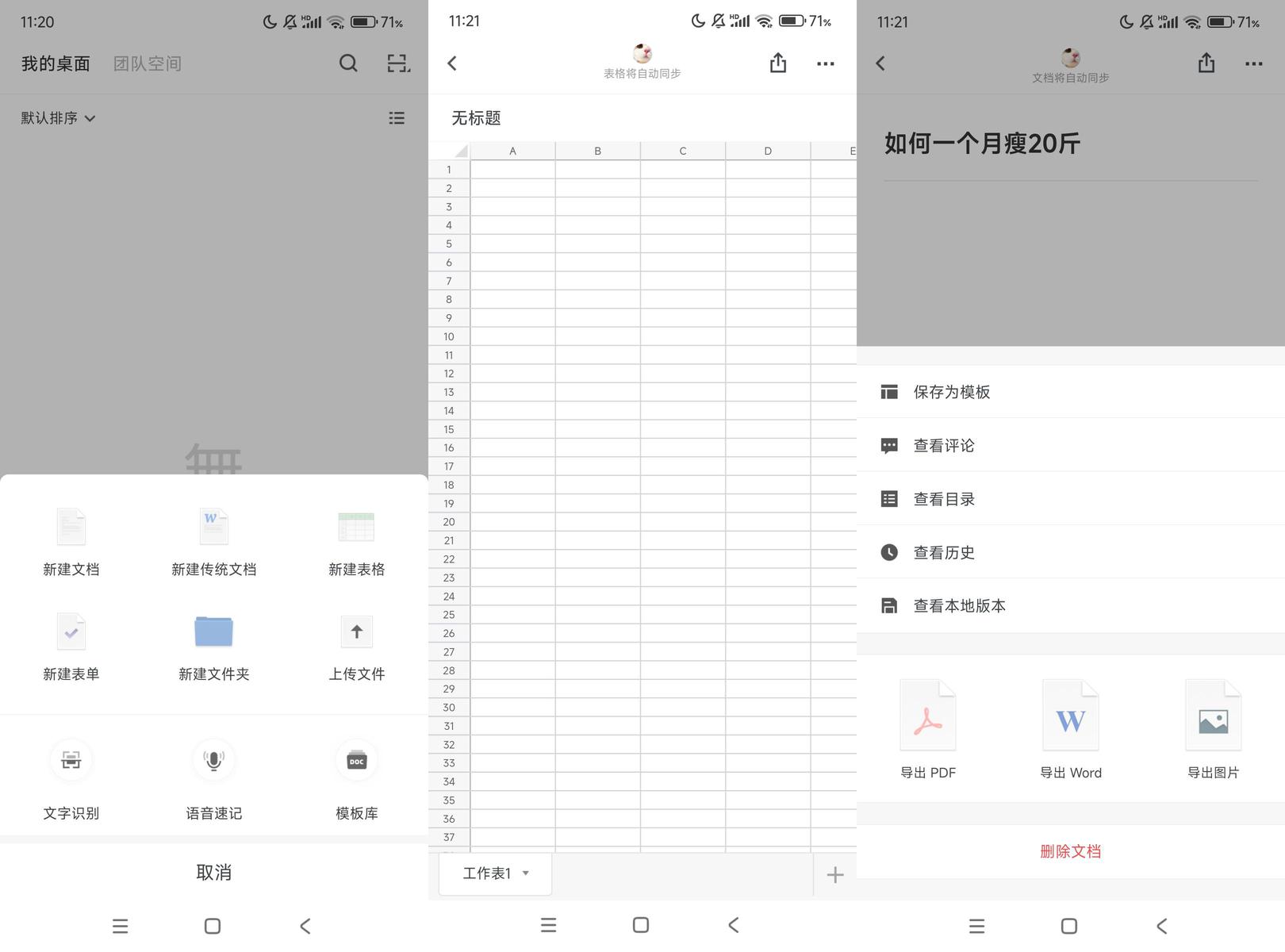Select column C header
Screen dimensions: 1285x952
682,151
